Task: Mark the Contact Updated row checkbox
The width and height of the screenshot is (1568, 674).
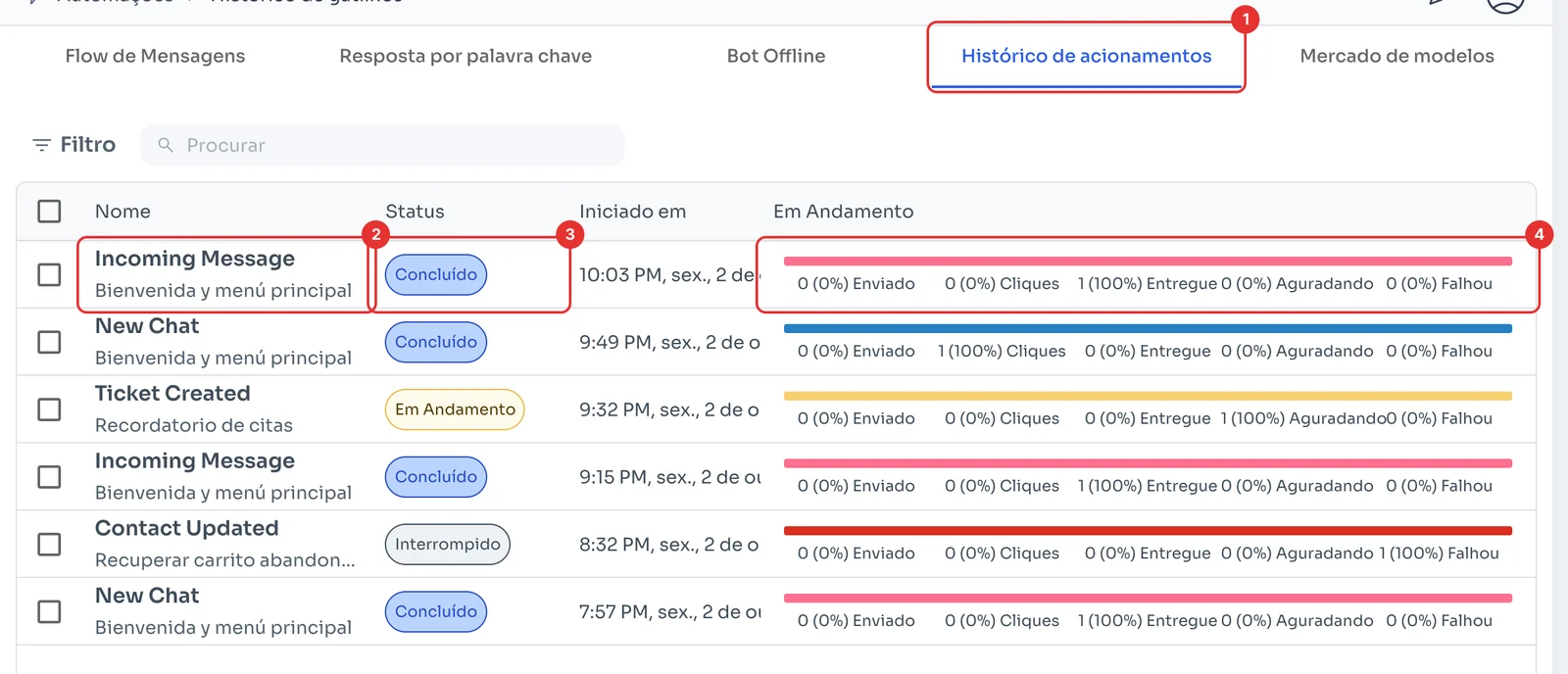Action: [49, 544]
